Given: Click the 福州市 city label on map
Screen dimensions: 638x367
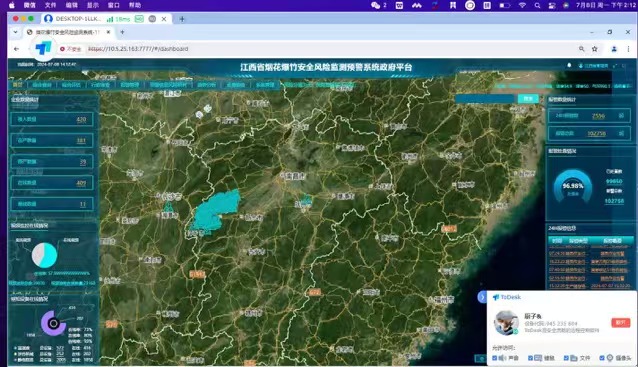Looking at the screenshot, I should click(x=444, y=300).
